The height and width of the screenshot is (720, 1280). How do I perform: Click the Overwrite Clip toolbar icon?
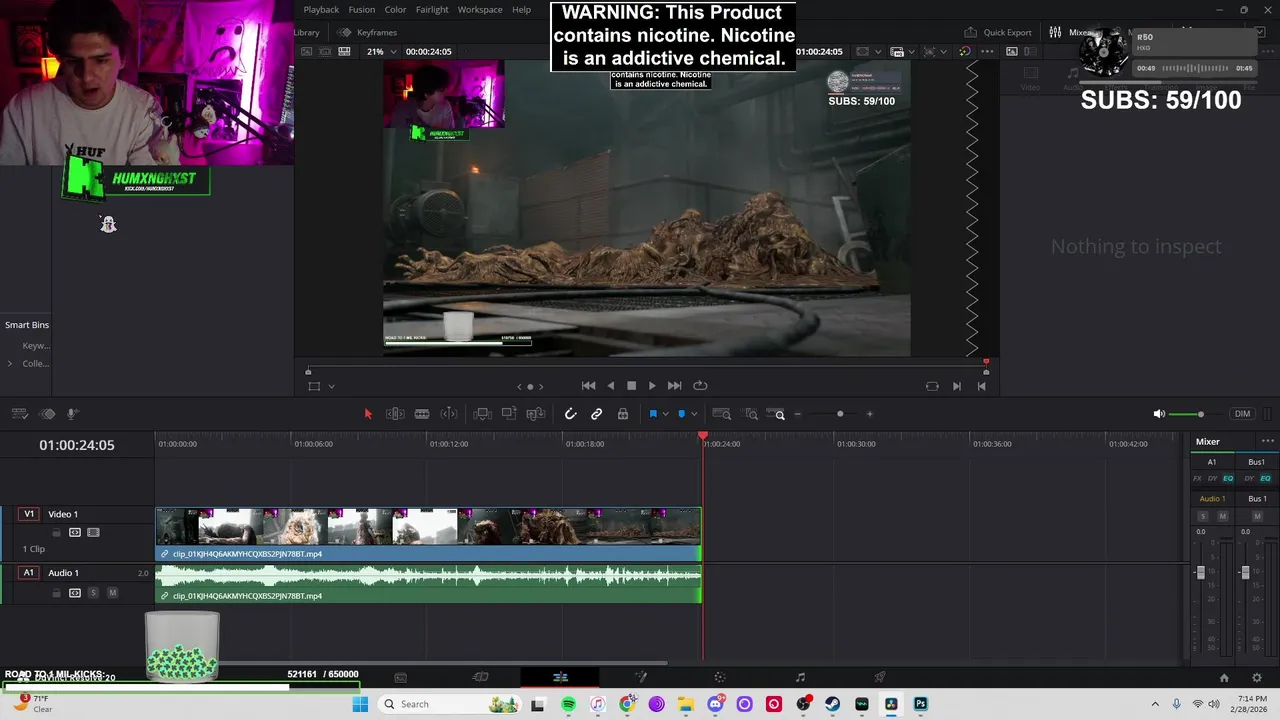[509, 414]
